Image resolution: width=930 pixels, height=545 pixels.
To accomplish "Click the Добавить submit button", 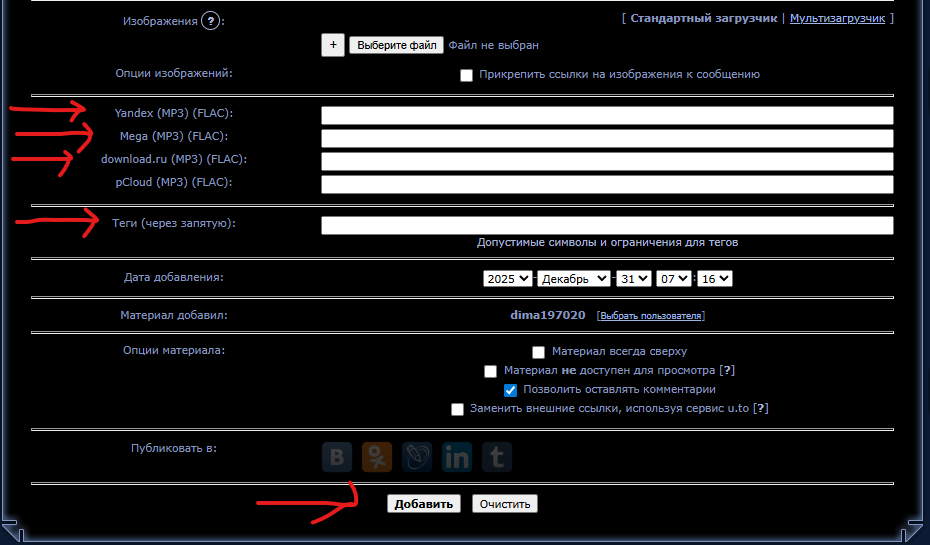I will [x=425, y=504].
